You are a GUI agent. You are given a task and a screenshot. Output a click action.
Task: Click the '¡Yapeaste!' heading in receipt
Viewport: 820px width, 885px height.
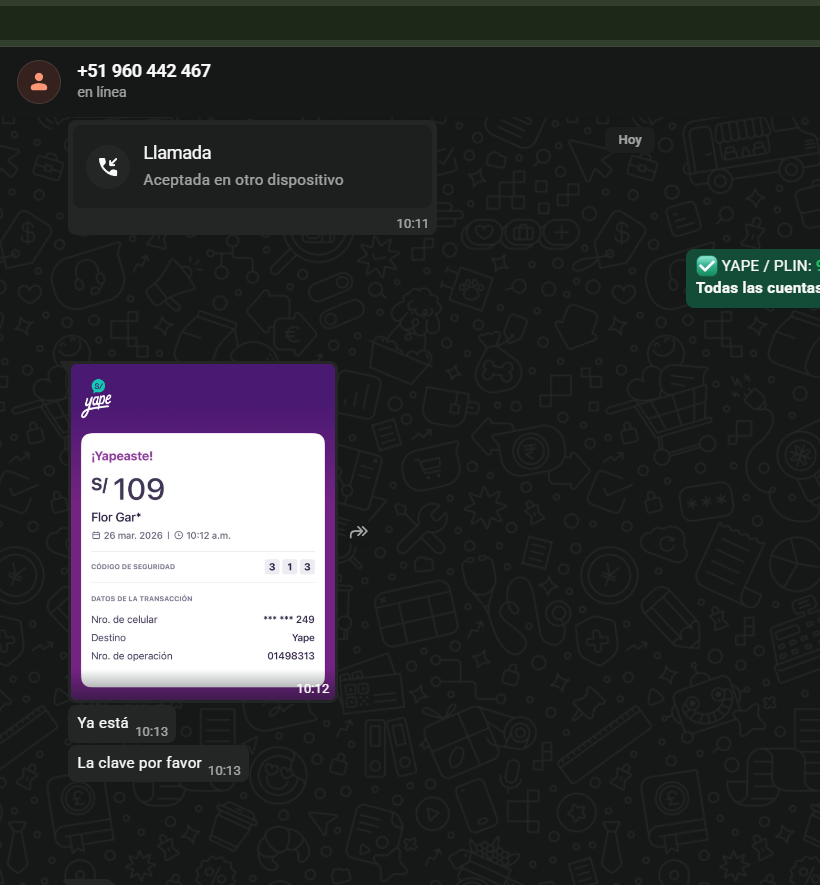point(122,456)
